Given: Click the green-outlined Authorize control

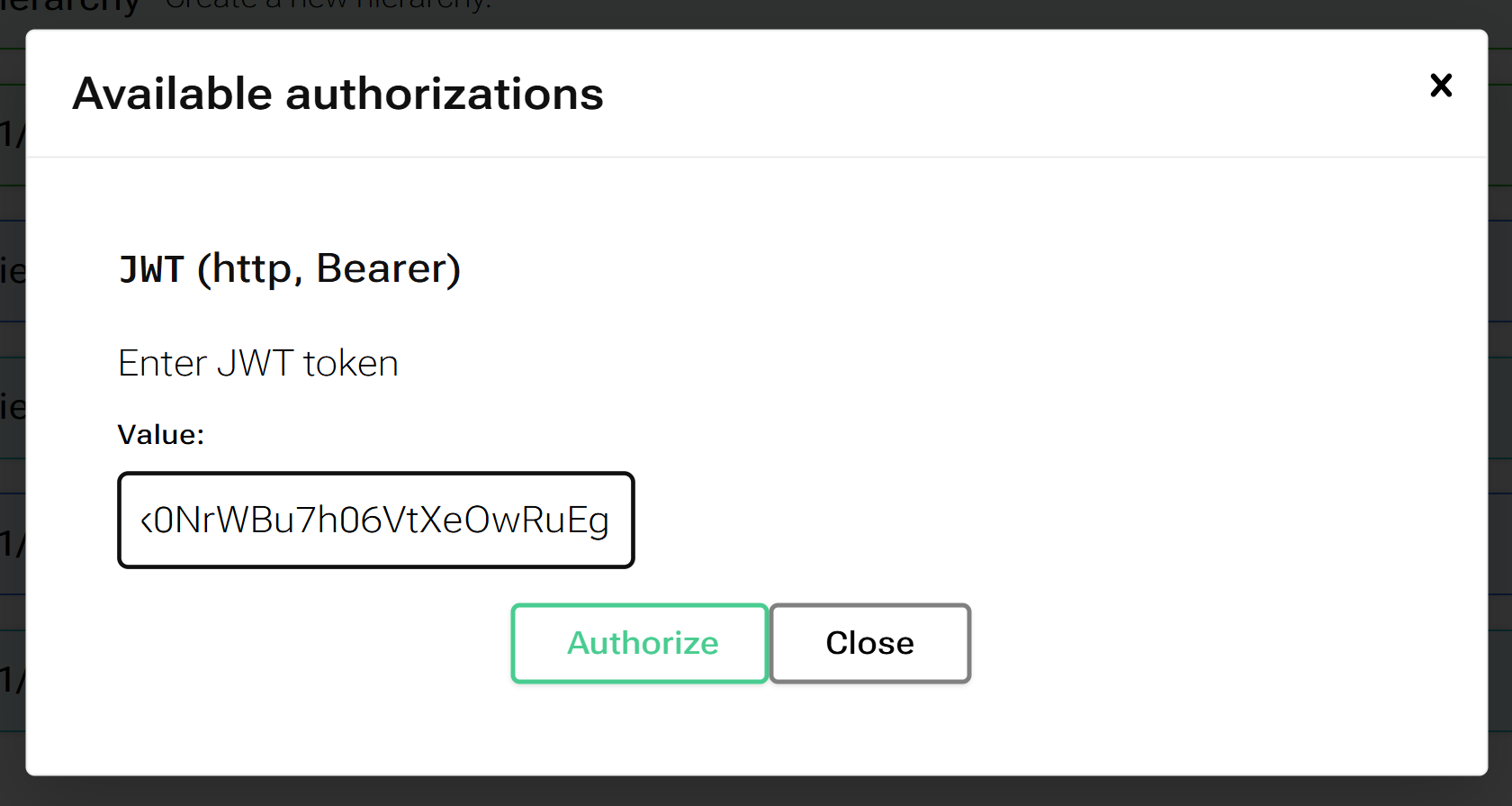Looking at the screenshot, I should click(639, 643).
